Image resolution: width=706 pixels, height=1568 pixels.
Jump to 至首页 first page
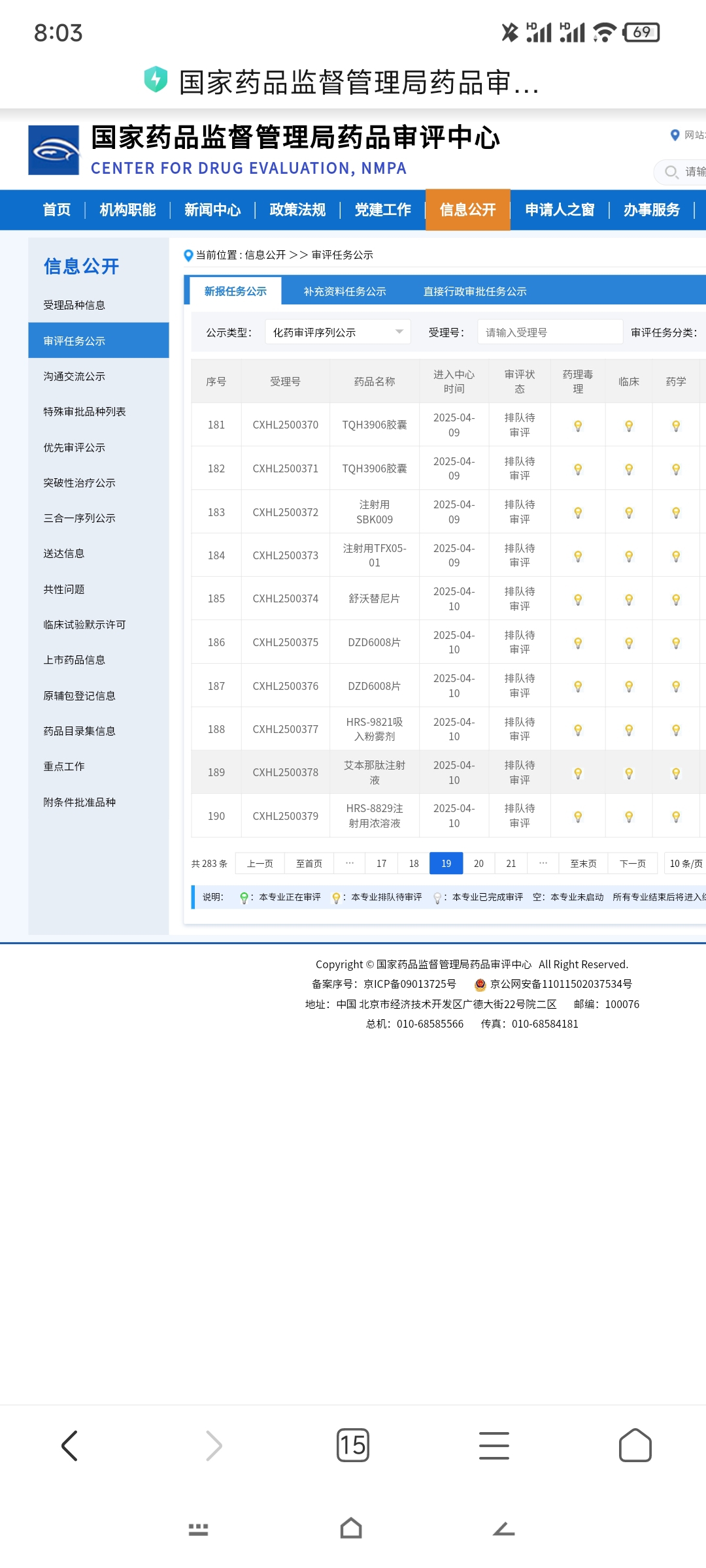point(309,864)
